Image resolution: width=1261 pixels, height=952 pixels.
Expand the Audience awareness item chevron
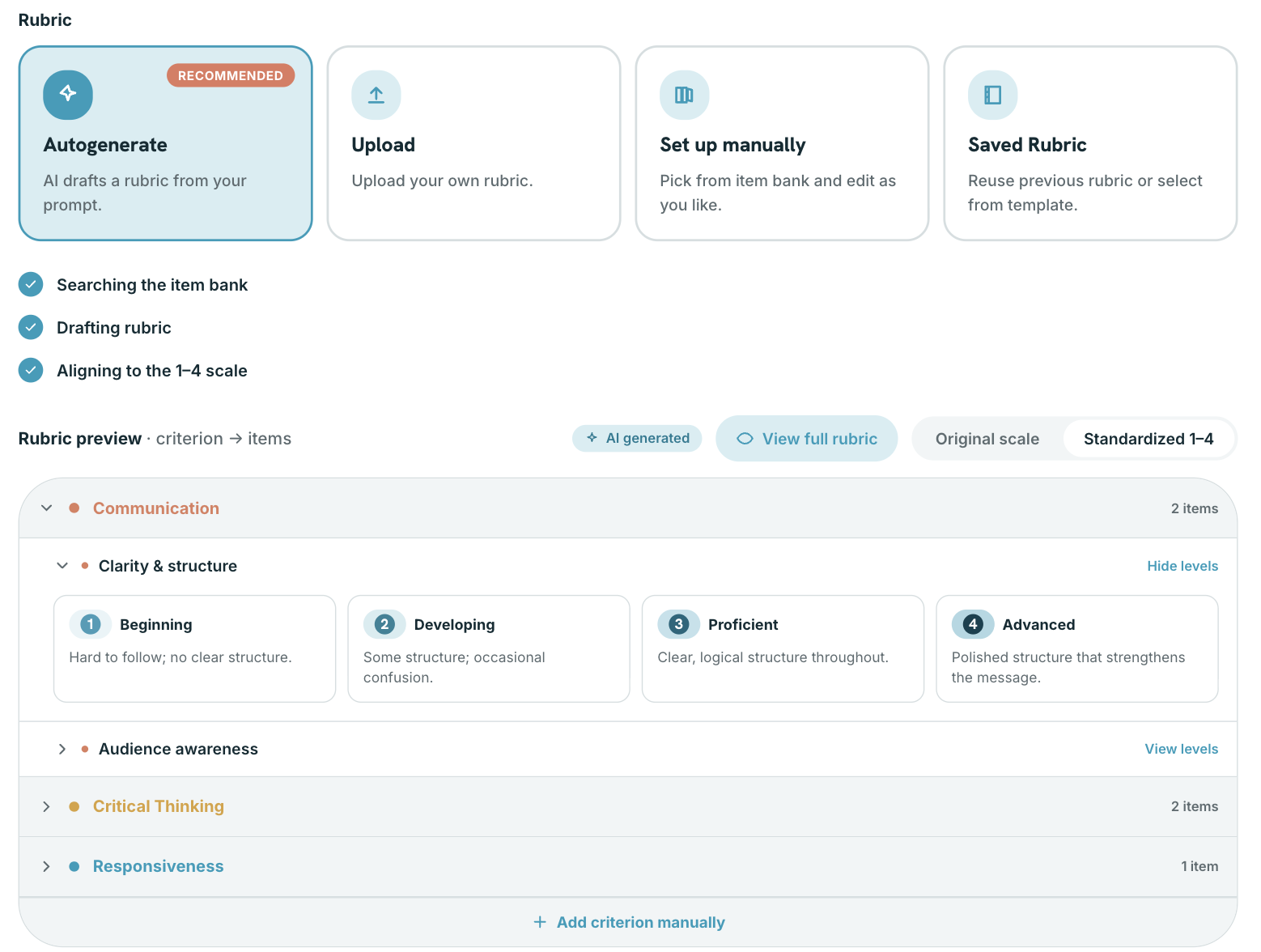(x=62, y=749)
